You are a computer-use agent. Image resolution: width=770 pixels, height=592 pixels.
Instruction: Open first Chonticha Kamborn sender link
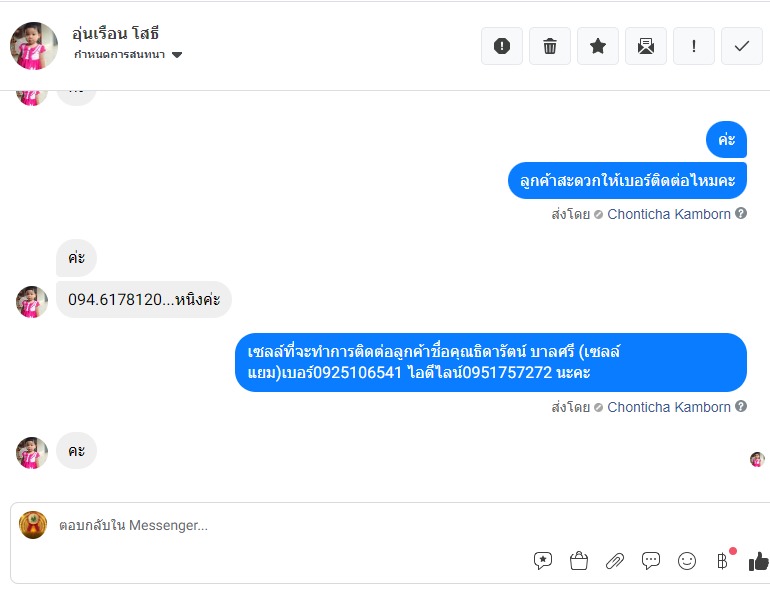pos(669,215)
